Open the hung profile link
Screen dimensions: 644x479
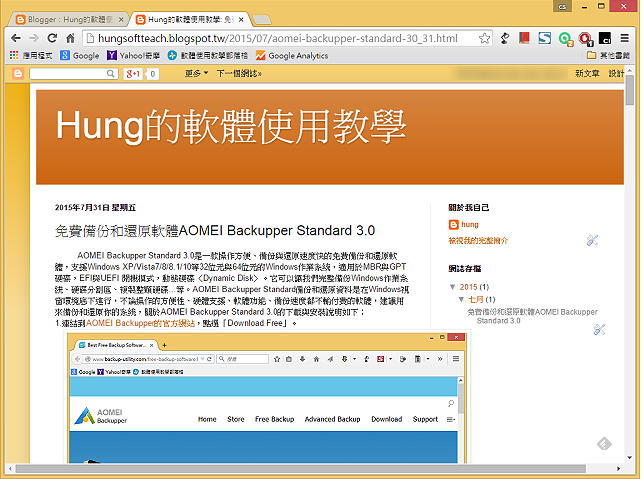[470, 225]
